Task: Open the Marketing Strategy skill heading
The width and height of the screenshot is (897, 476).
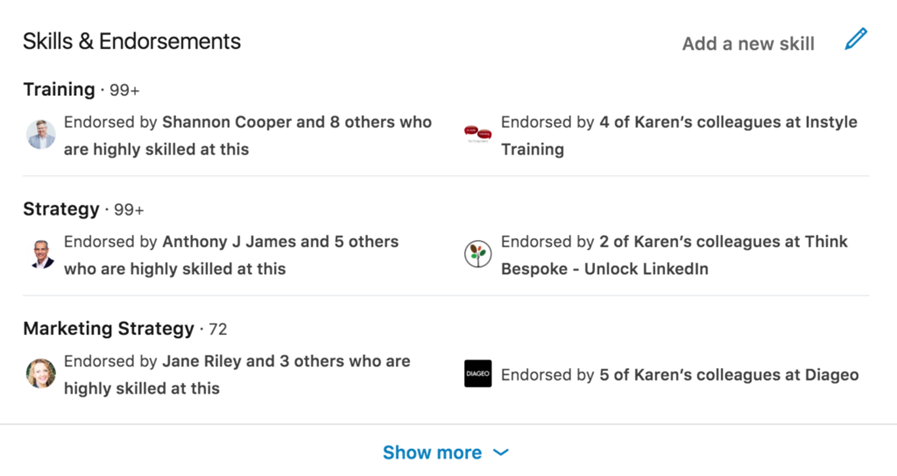Action: pyautogui.click(x=108, y=328)
